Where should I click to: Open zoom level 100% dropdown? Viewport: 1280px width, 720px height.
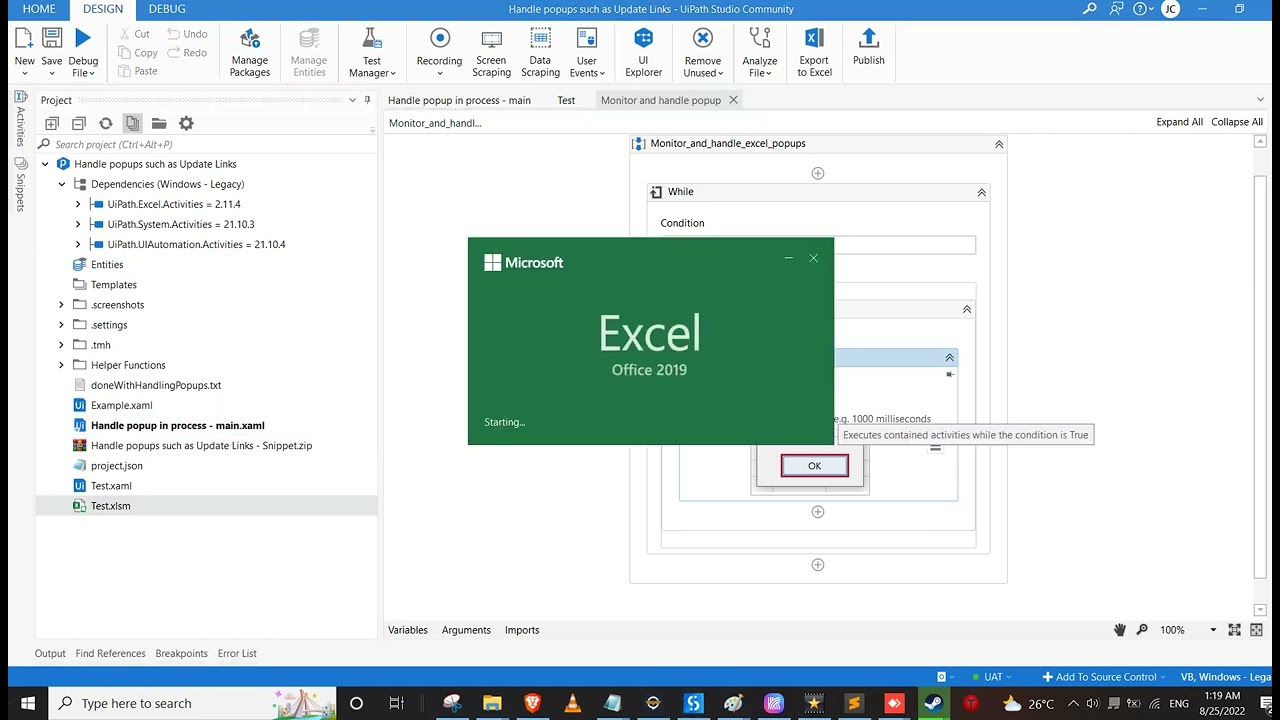[1213, 630]
